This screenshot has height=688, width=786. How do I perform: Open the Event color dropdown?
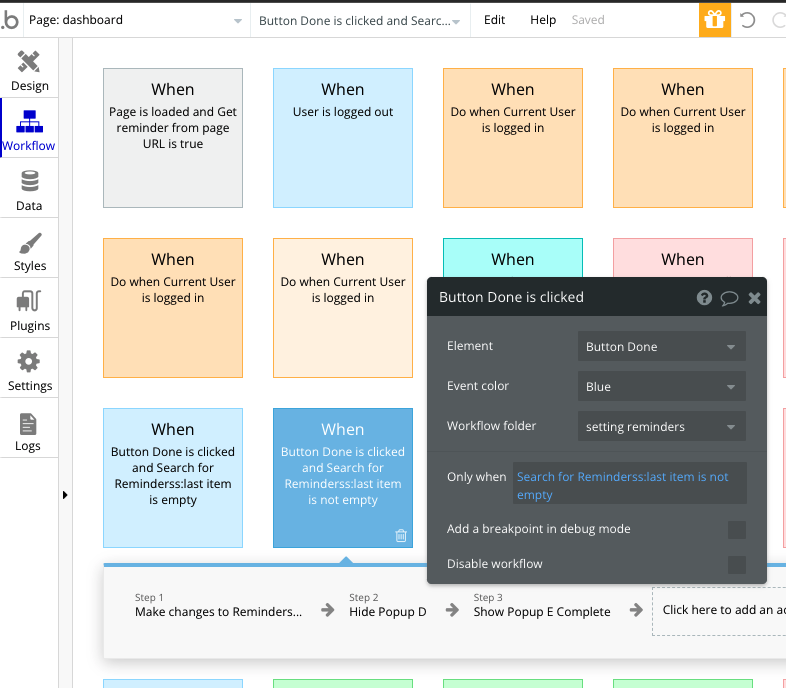coord(661,387)
